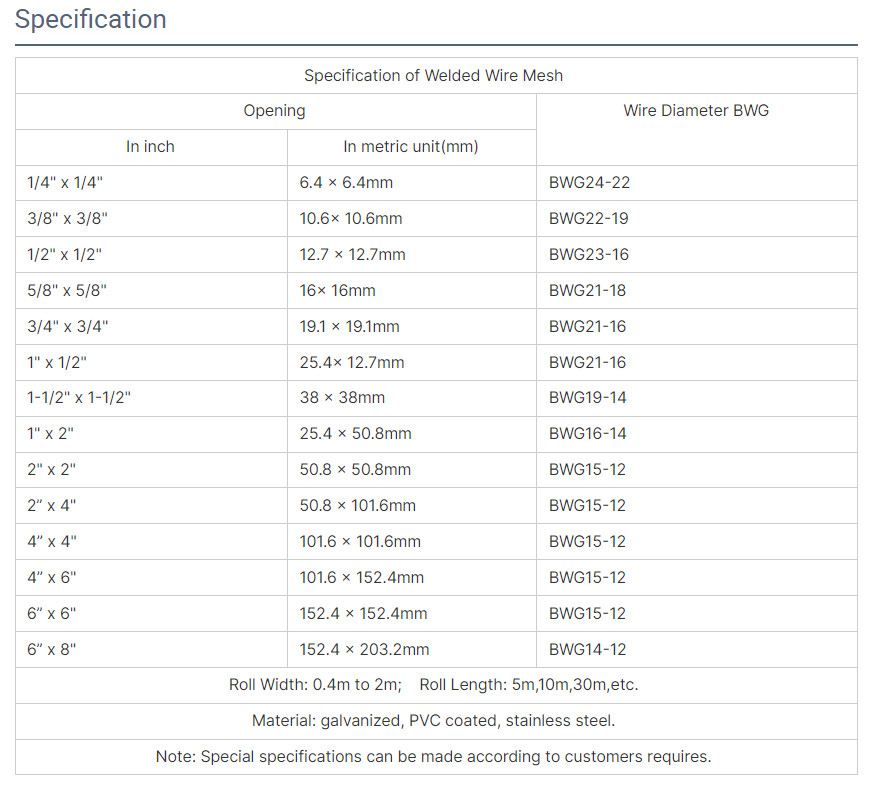Viewport: 875px width, 786px height.
Task: Click the Specification heading
Action: (91, 20)
